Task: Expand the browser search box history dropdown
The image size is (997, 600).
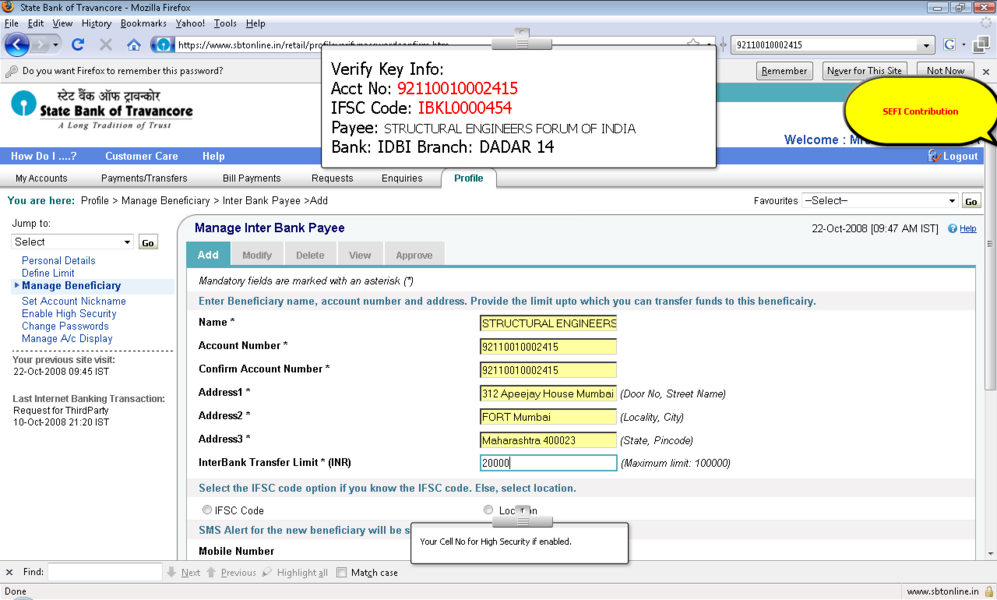Action: (x=926, y=45)
